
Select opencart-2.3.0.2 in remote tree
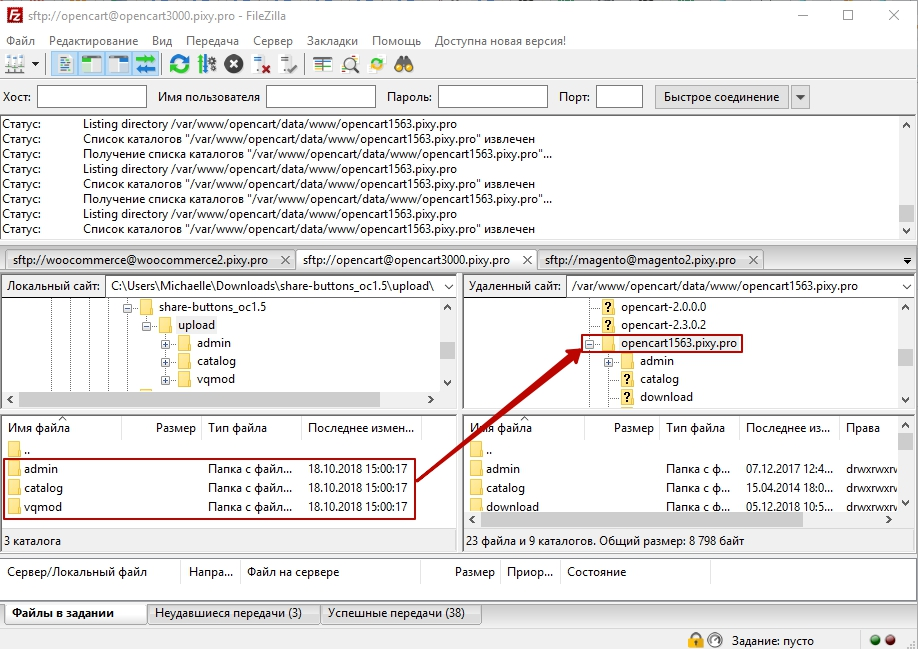pos(663,325)
